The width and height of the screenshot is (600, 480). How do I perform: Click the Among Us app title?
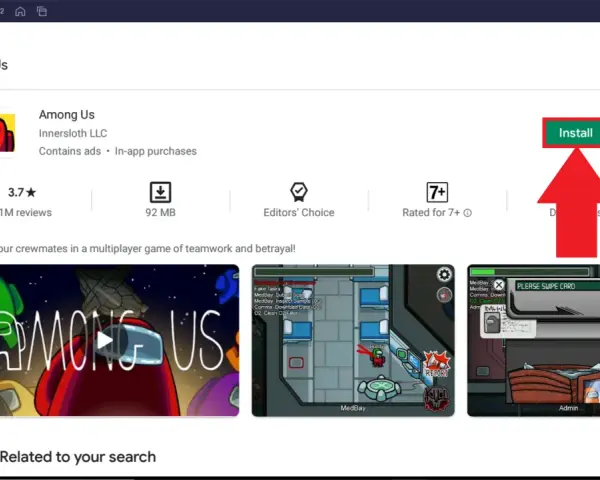[x=67, y=114]
